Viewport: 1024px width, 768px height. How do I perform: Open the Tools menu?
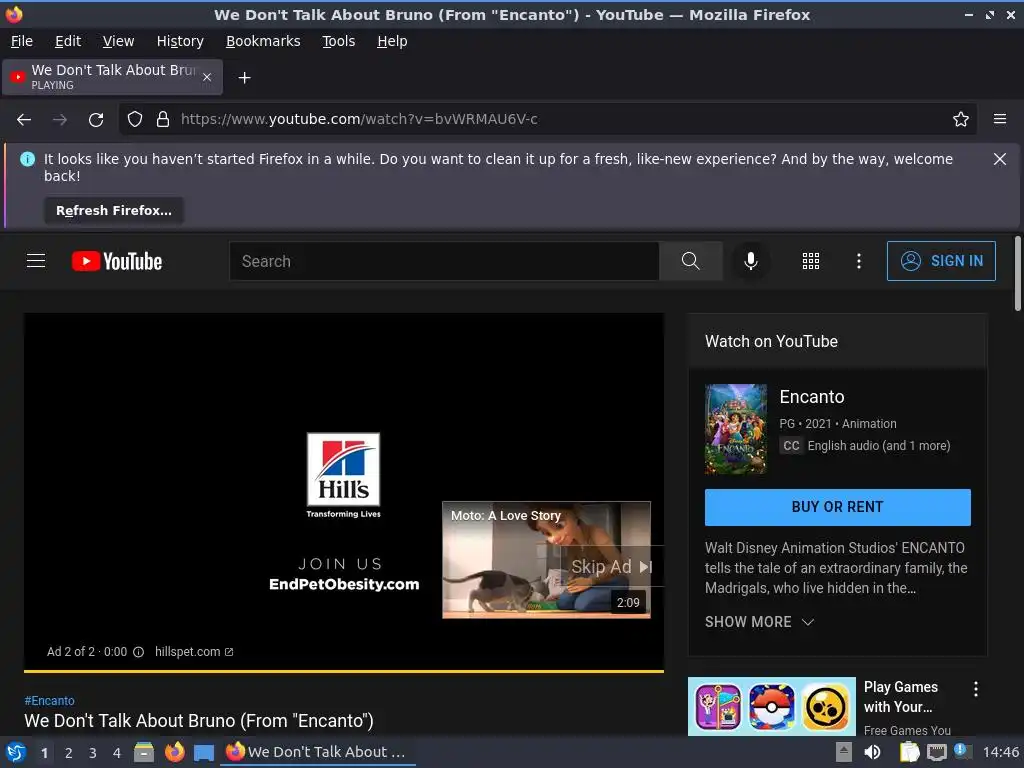(x=338, y=41)
